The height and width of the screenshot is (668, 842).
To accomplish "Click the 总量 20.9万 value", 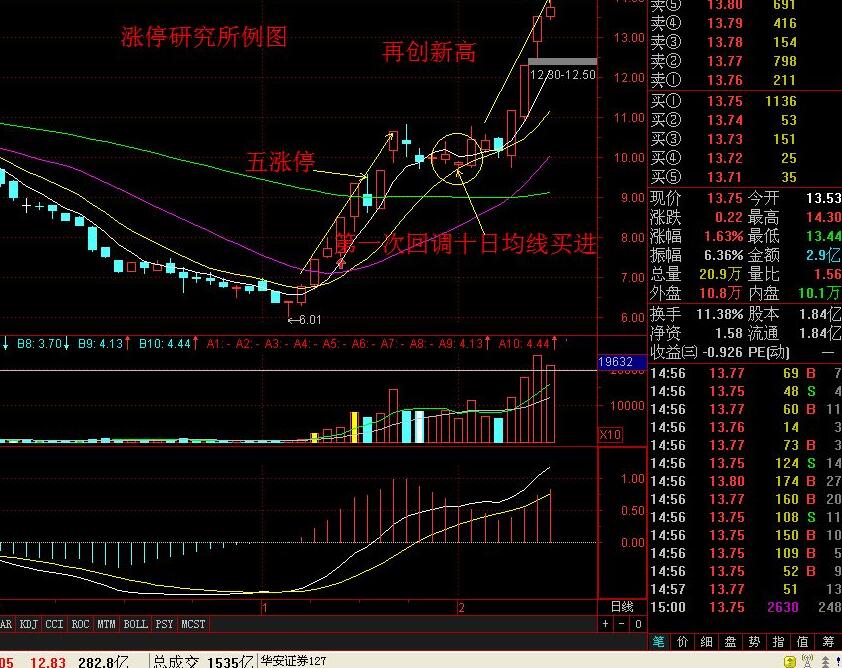I will 720,274.
